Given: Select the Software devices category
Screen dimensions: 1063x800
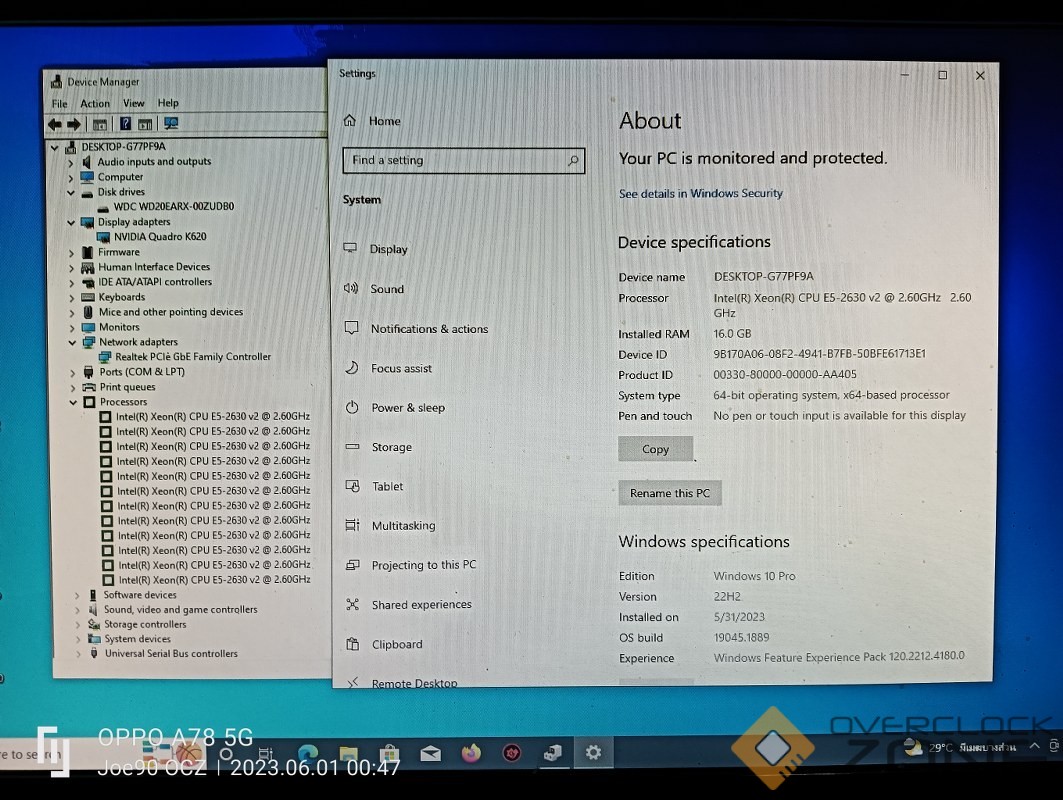Looking at the screenshot, I should [140, 595].
